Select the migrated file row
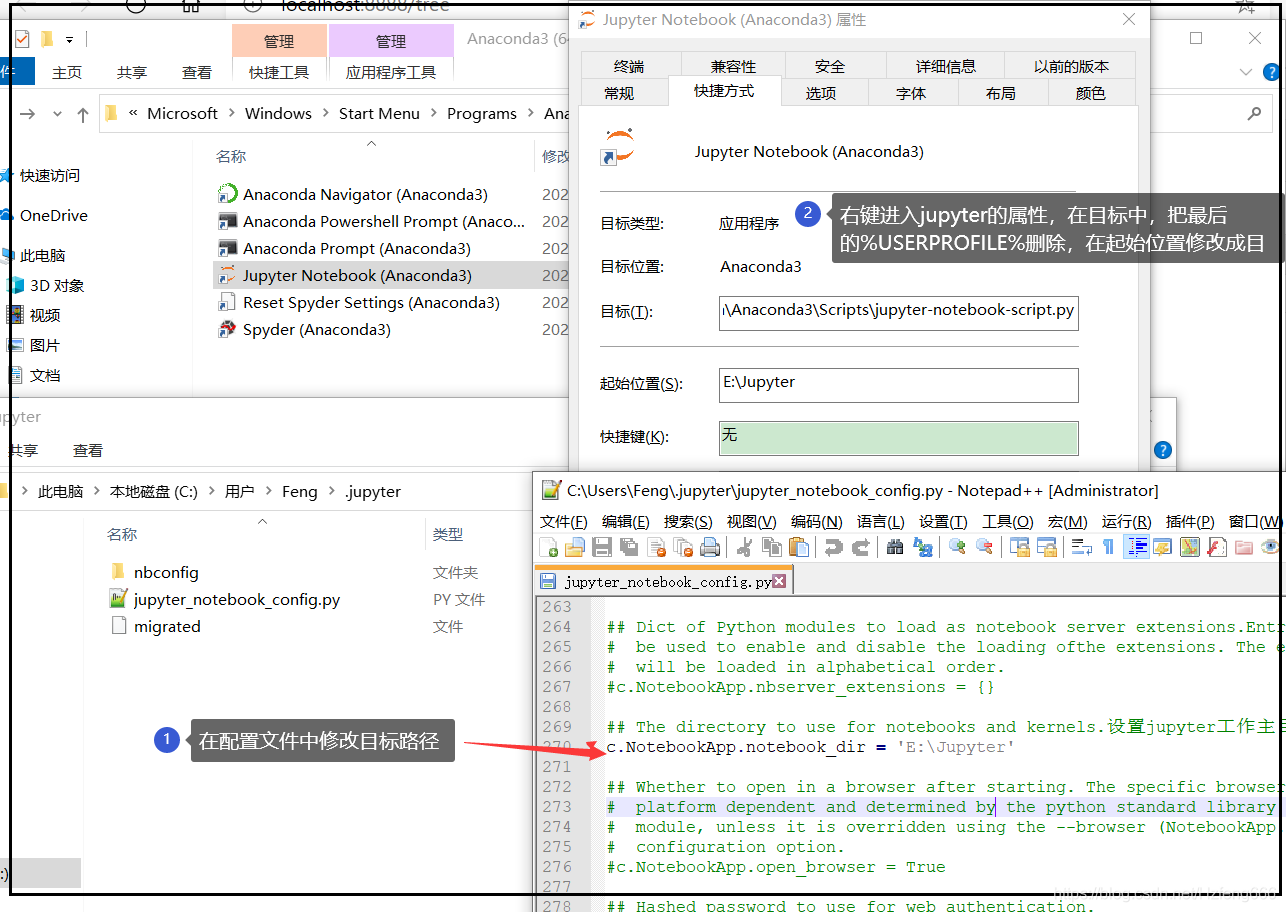The width and height of the screenshot is (1286, 912). pos(167,626)
